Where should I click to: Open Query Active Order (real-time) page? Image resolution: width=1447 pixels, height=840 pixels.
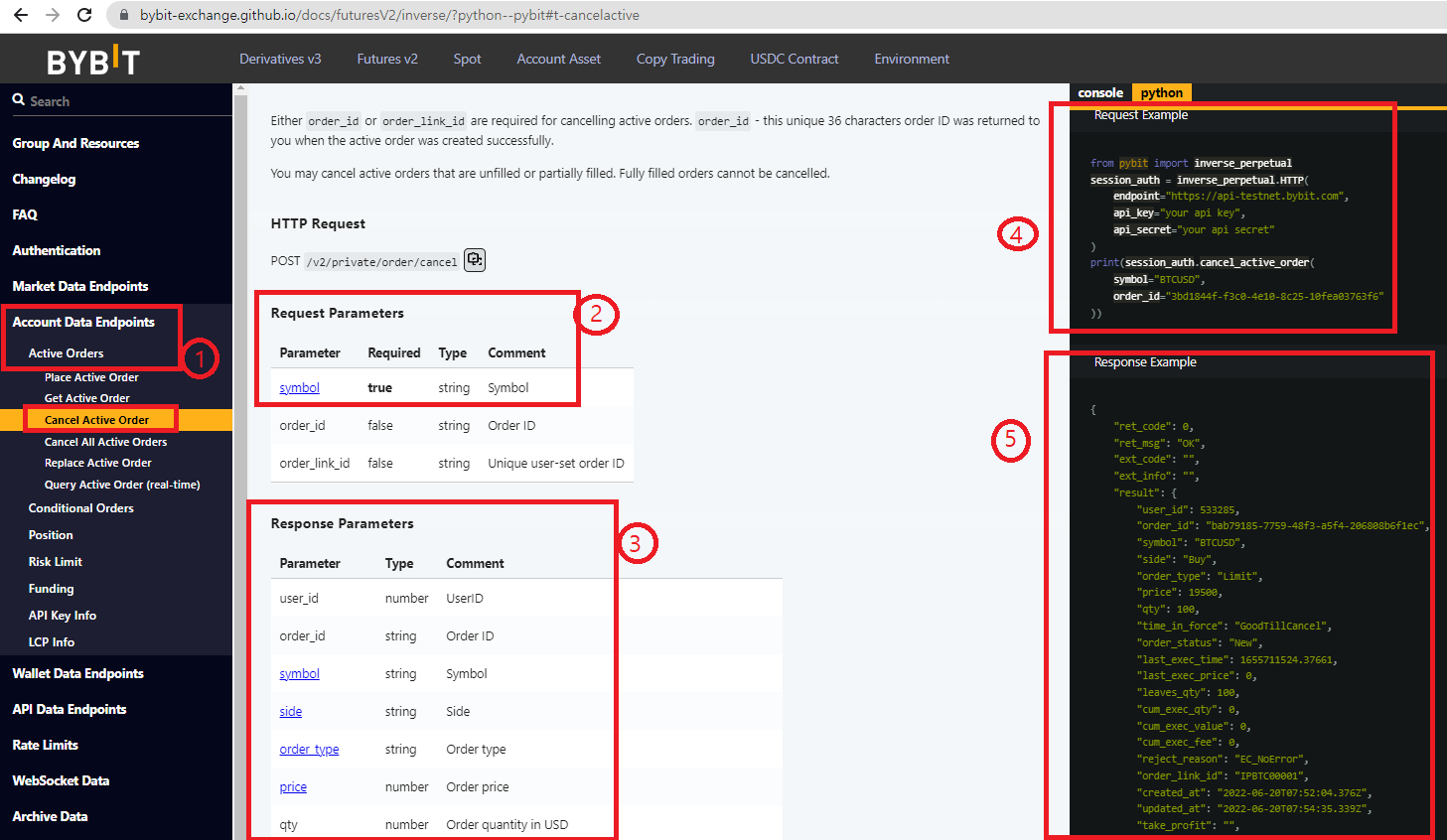122,485
